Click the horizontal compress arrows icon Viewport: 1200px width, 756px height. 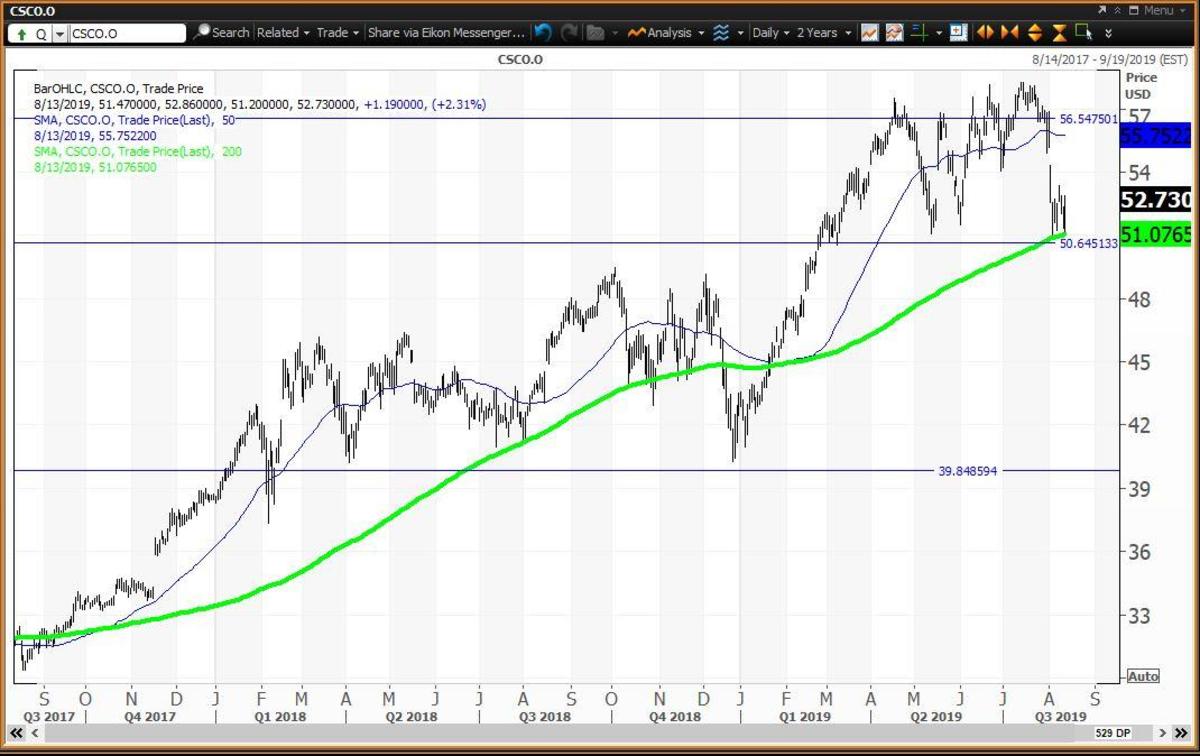coord(1009,33)
